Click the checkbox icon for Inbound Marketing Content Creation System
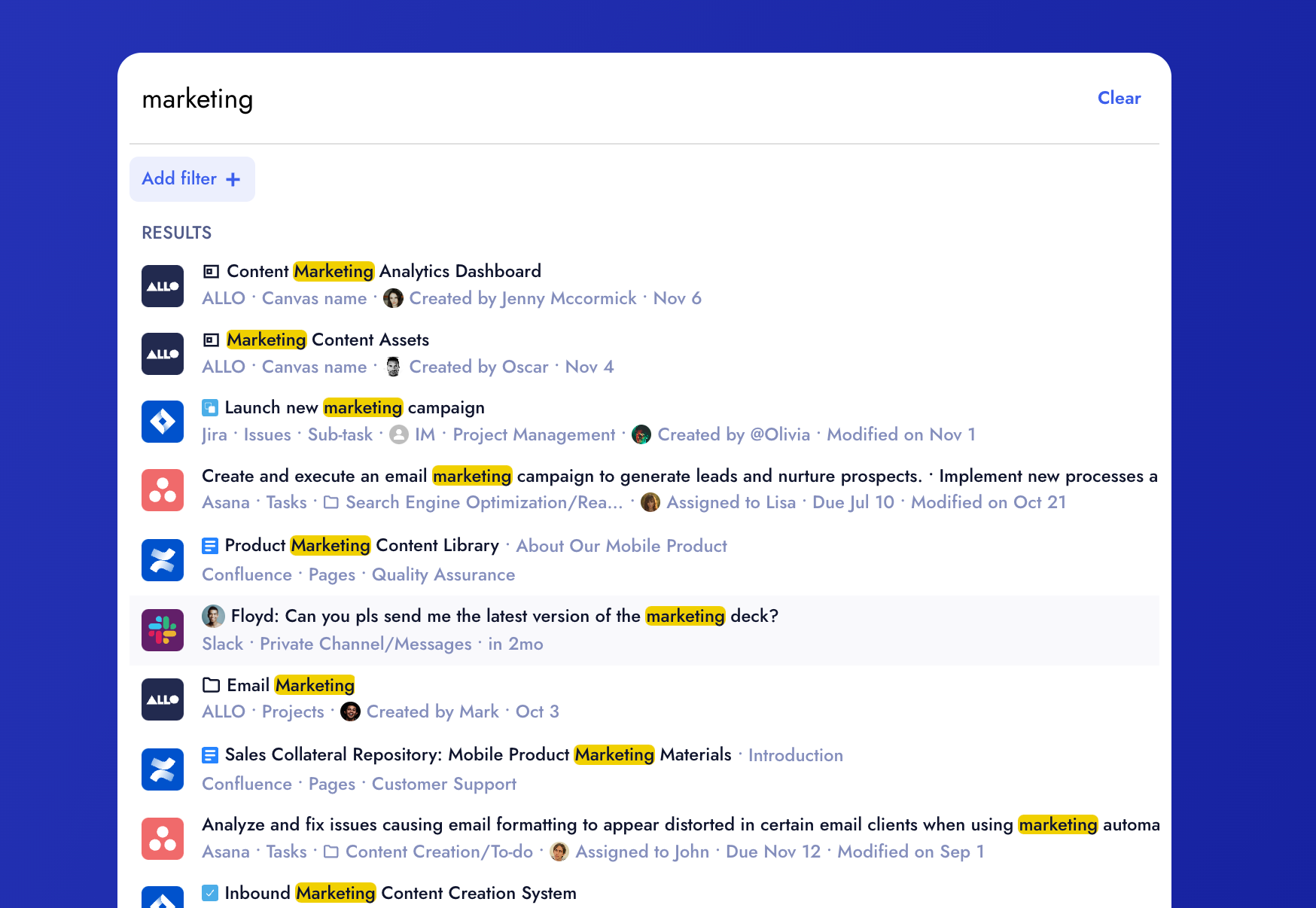Viewport: 1316px width, 908px height. [210, 893]
